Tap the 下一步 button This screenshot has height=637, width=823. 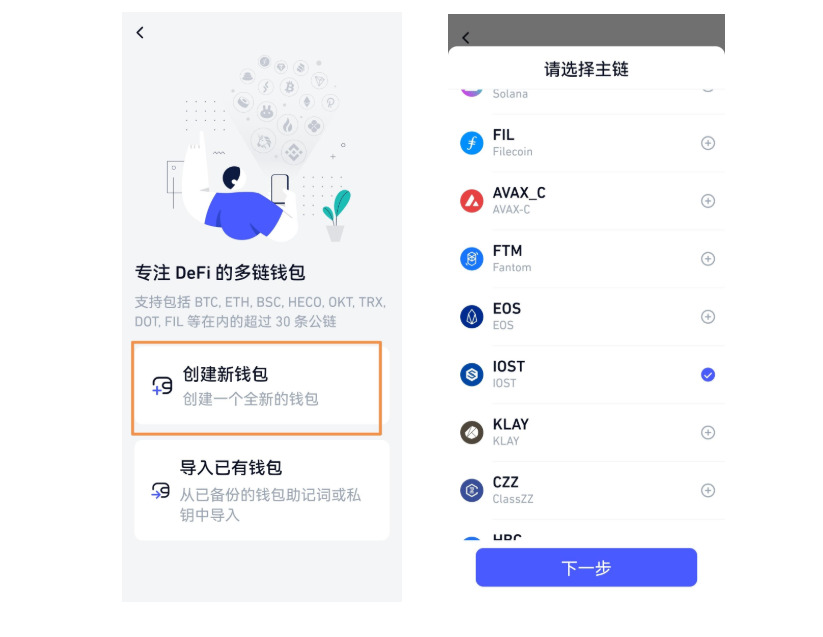tap(586, 567)
